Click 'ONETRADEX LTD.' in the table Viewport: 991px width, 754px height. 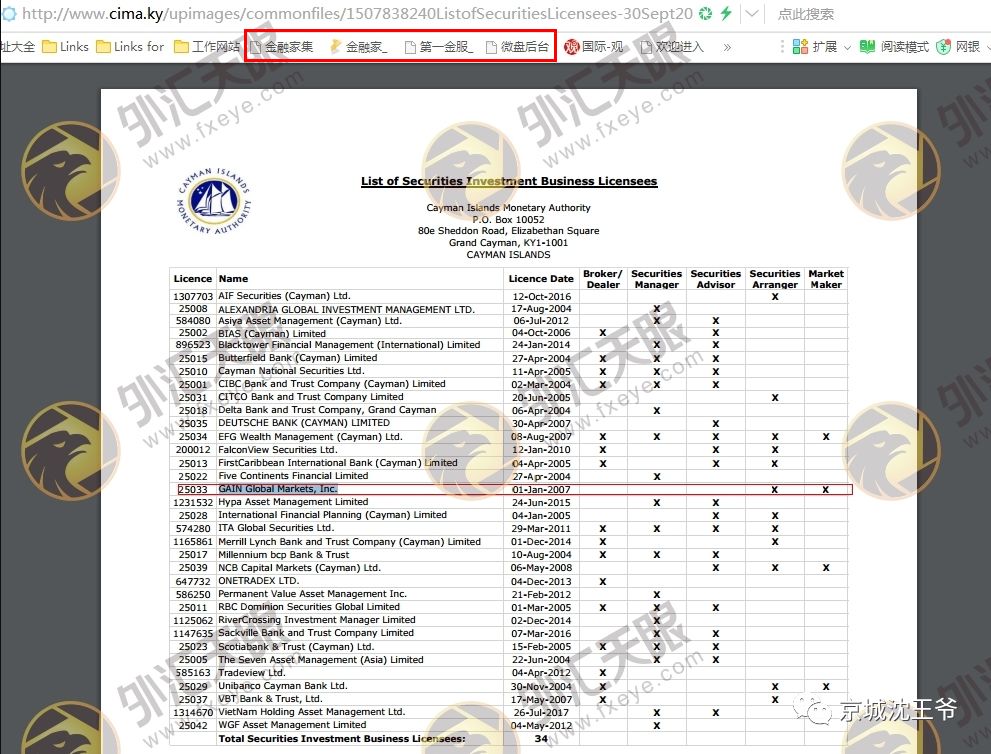coord(258,580)
